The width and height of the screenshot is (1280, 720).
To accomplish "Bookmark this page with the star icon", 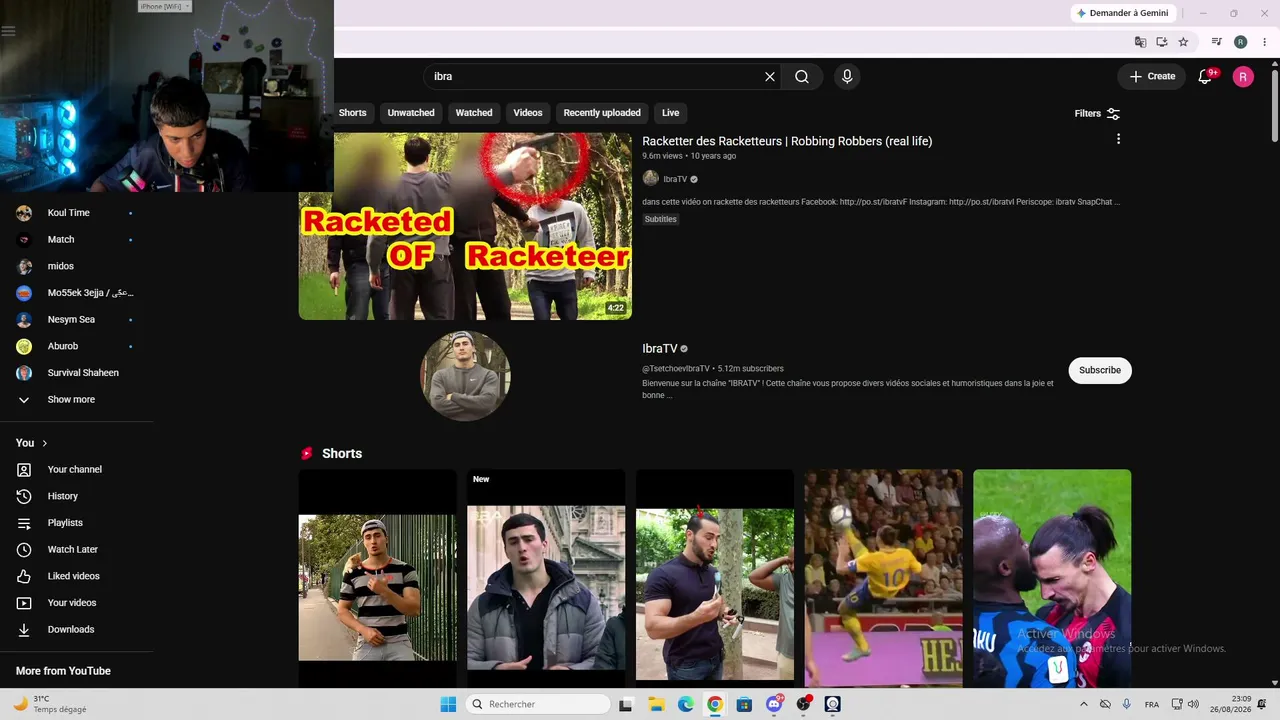I will pyautogui.click(x=1183, y=42).
